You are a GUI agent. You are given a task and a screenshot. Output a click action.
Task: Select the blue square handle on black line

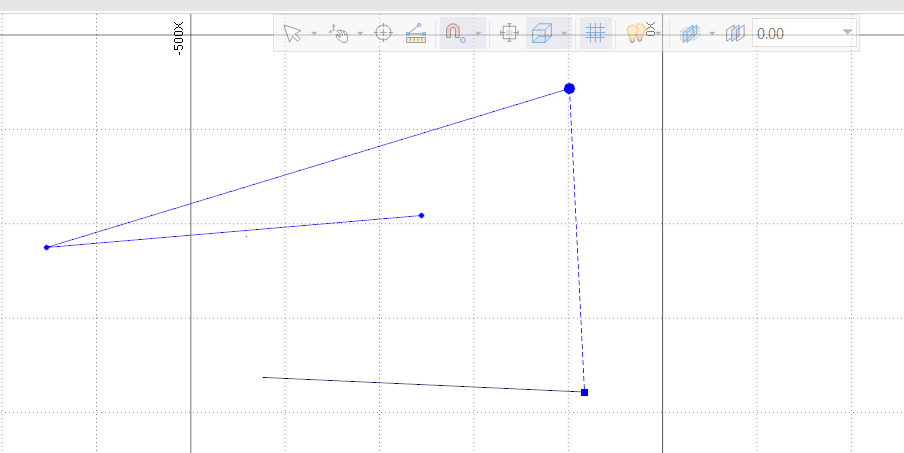tap(584, 392)
